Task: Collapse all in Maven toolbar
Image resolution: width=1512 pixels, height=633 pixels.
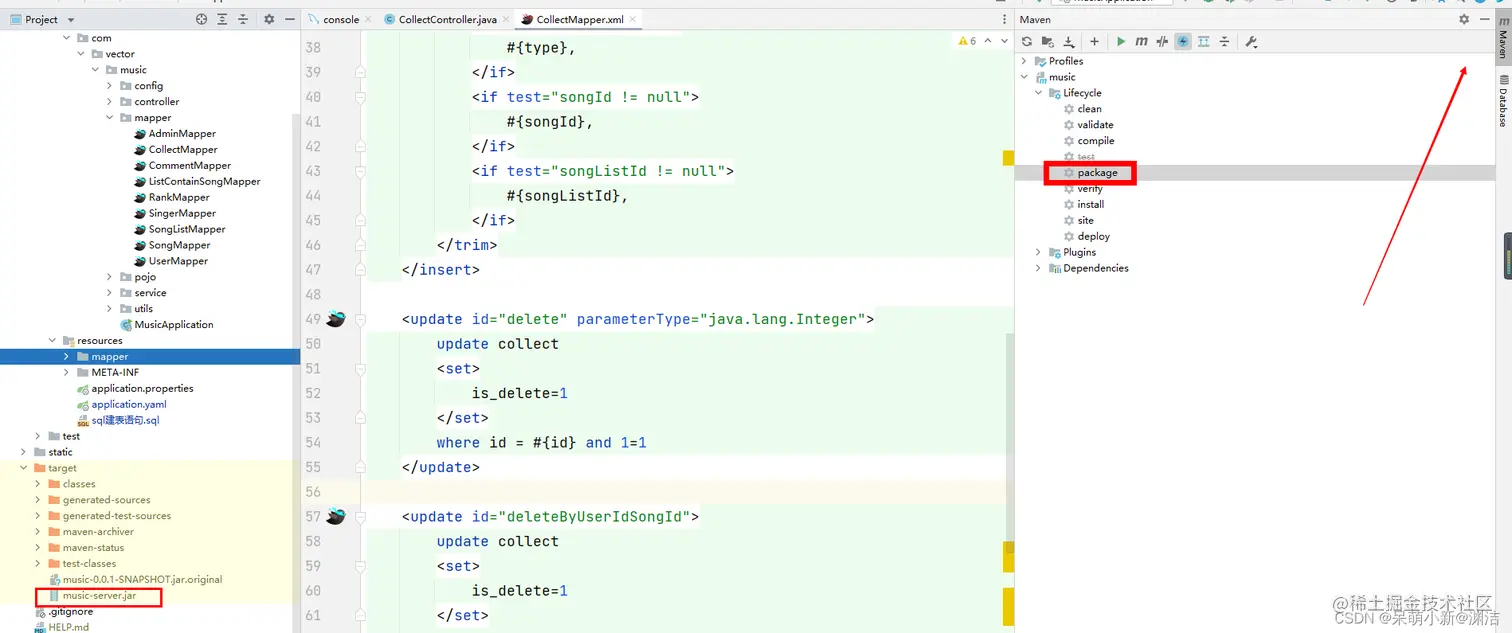Action: [x=1224, y=41]
